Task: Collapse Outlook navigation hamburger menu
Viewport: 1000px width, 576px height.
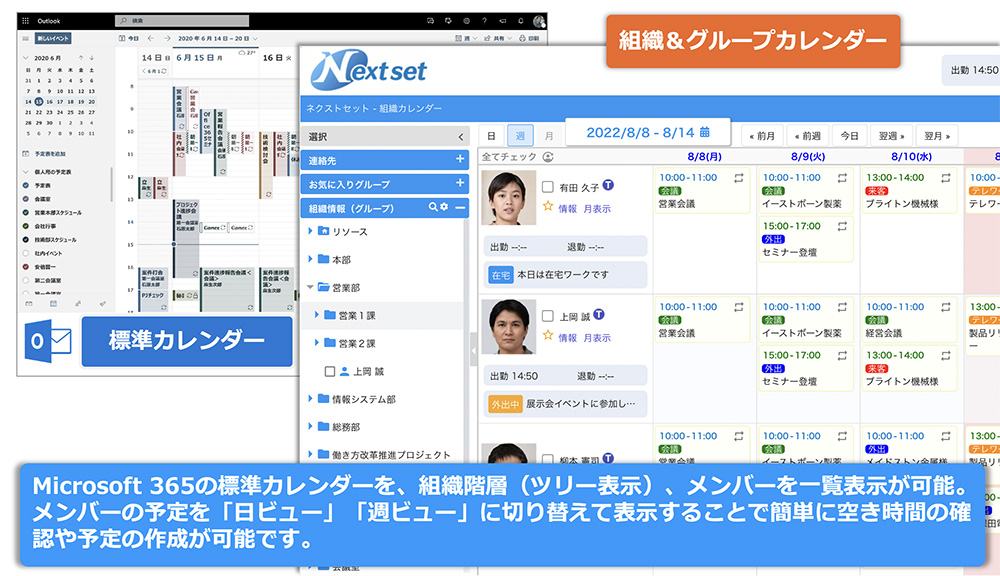Action: click(26, 38)
